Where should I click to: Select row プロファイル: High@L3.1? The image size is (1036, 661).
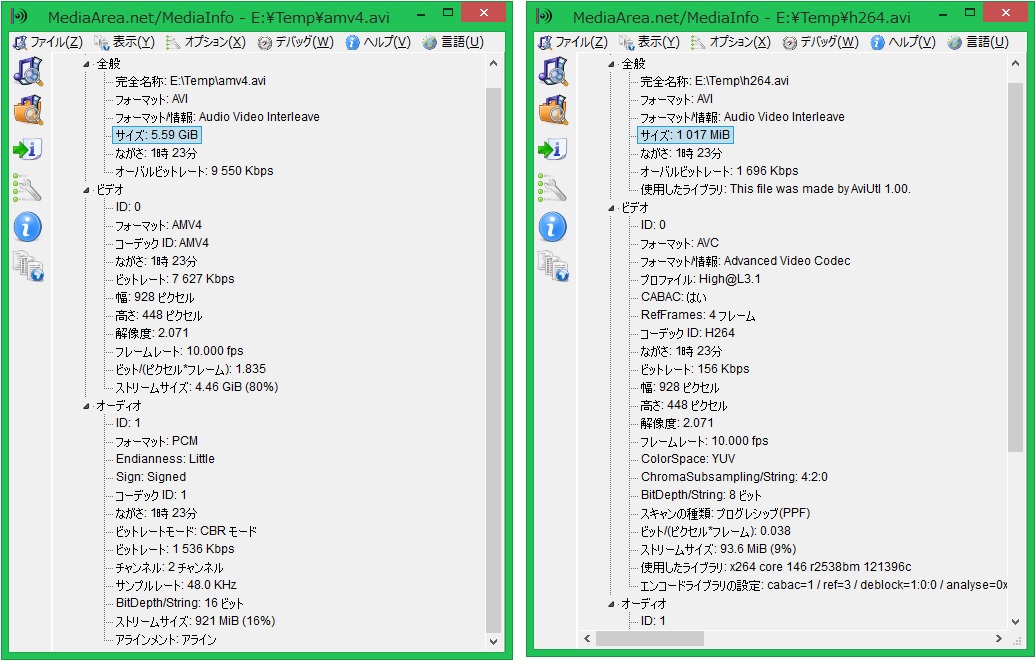[x=700, y=279]
